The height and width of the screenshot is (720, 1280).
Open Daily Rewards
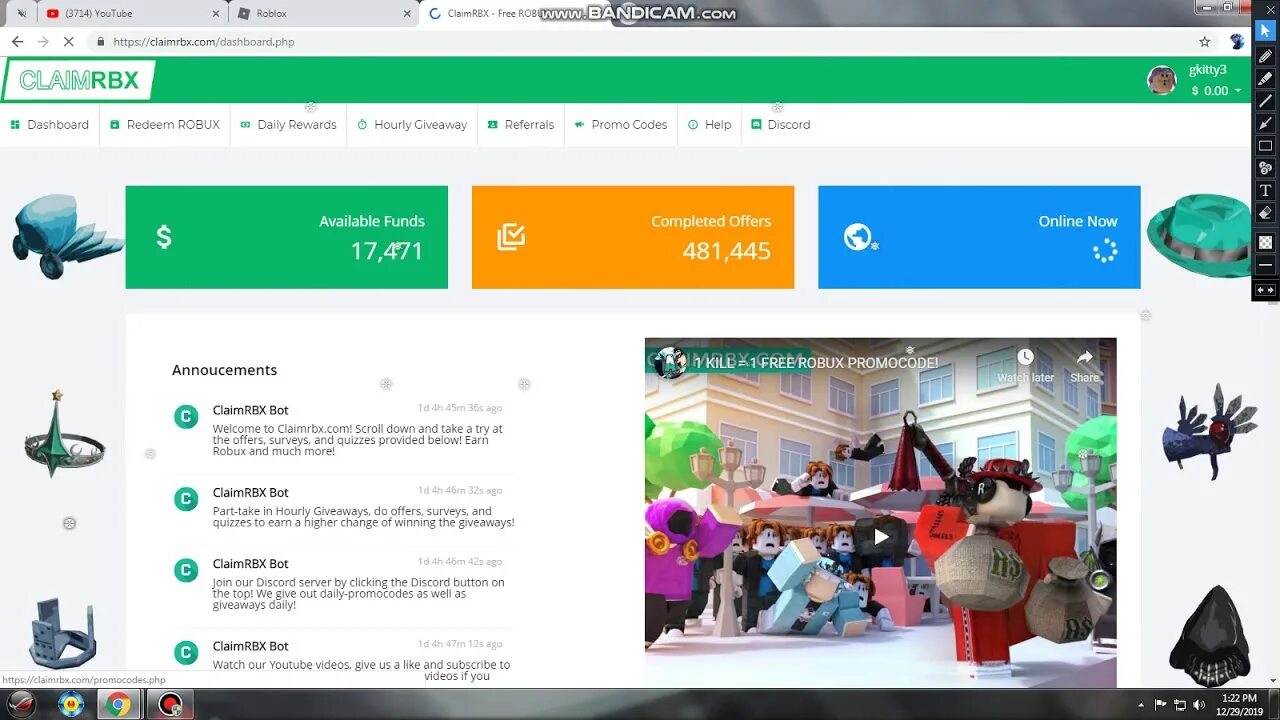pyautogui.click(x=289, y=125)
